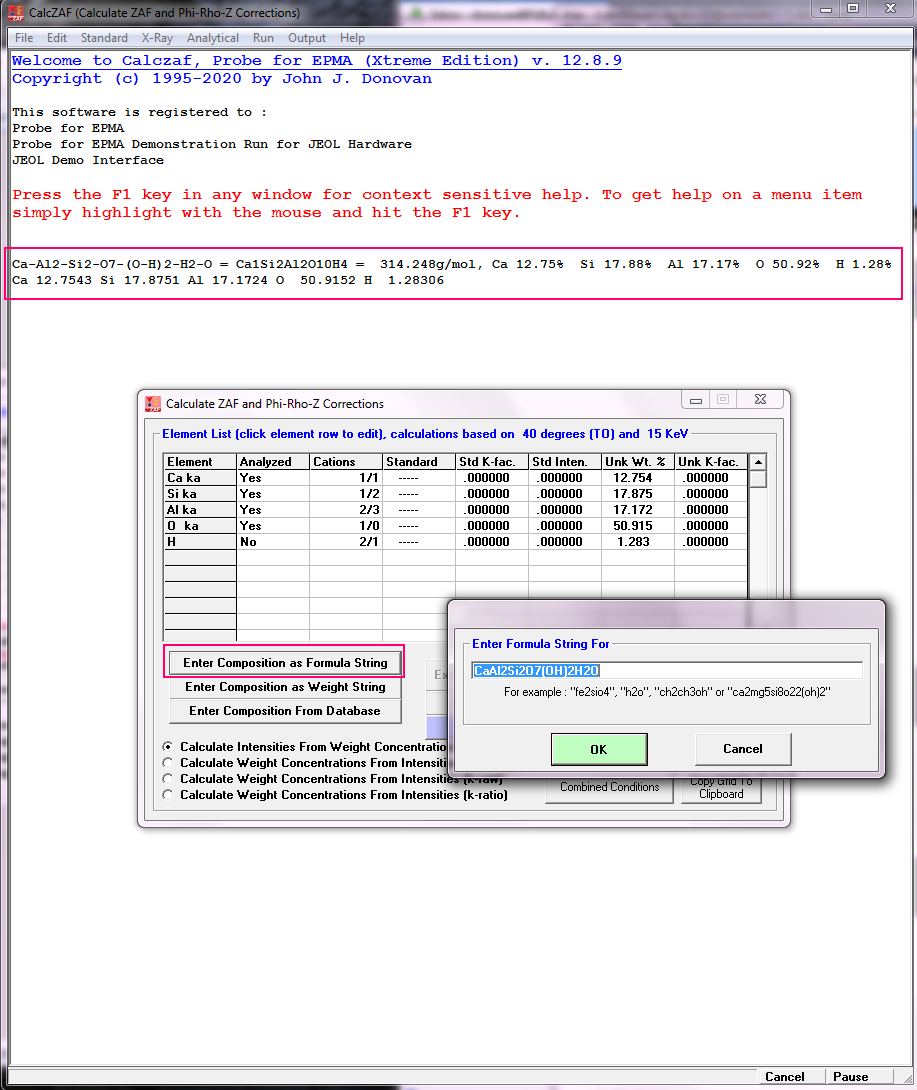Click the formula string text field
Viewport: 917px width, 1090px height.
(x=666, y=670)
